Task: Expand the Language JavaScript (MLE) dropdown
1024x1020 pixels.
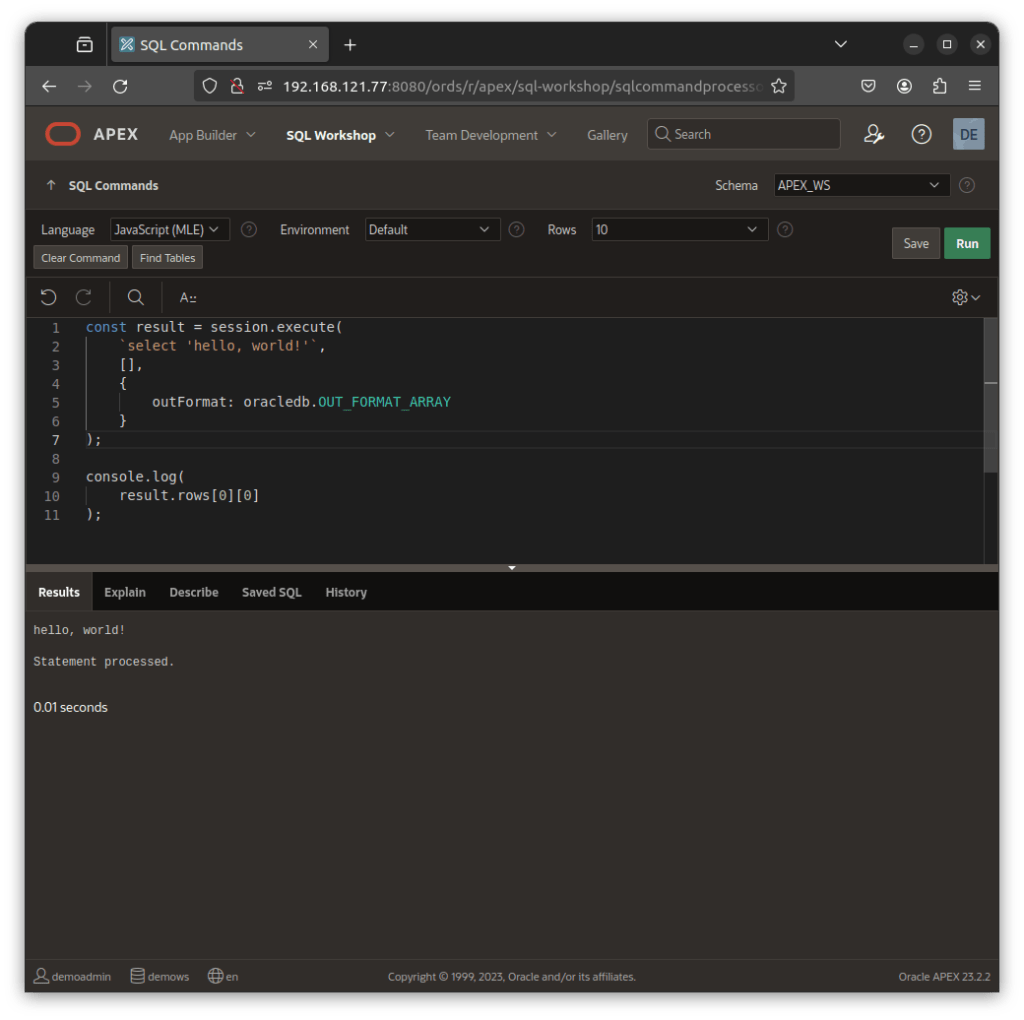Action: pos(169,230)
